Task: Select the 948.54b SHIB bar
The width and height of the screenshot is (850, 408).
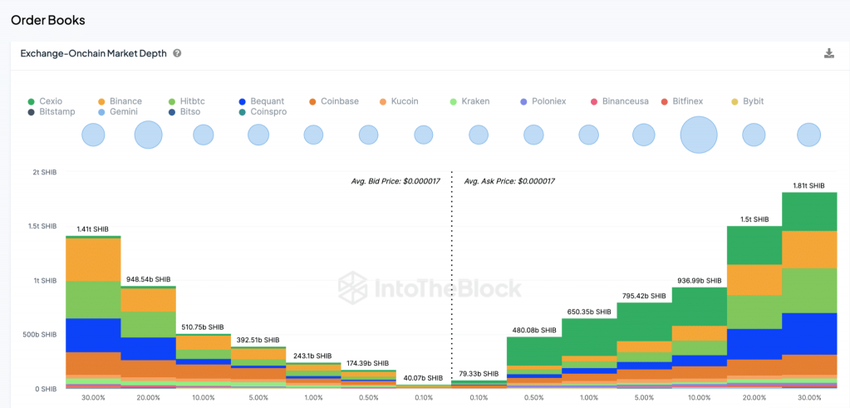Action: click(148, 337)
